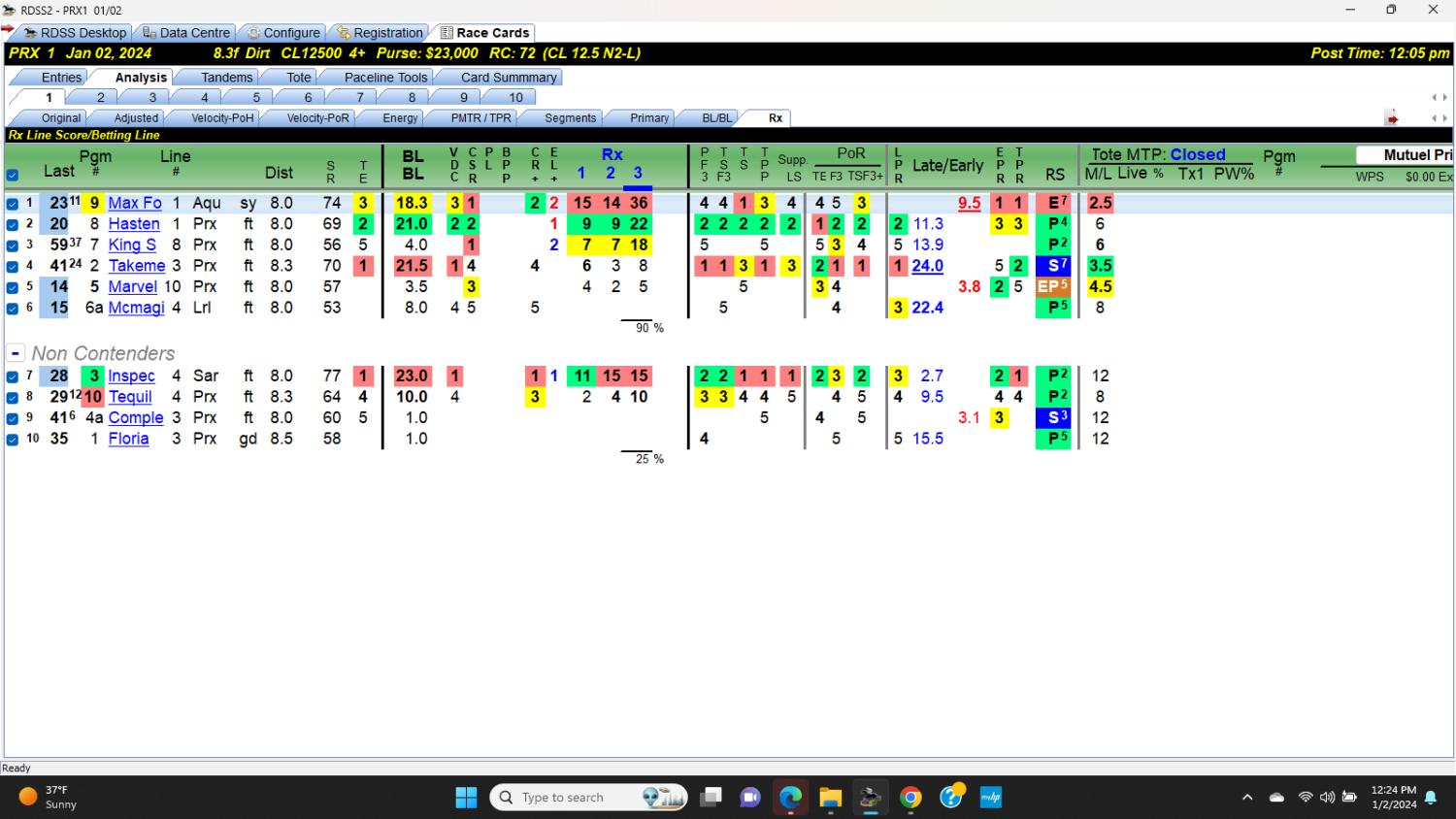Open Windows Start menu
This screenshot has height=819, width=1456.
click(466, 798)
